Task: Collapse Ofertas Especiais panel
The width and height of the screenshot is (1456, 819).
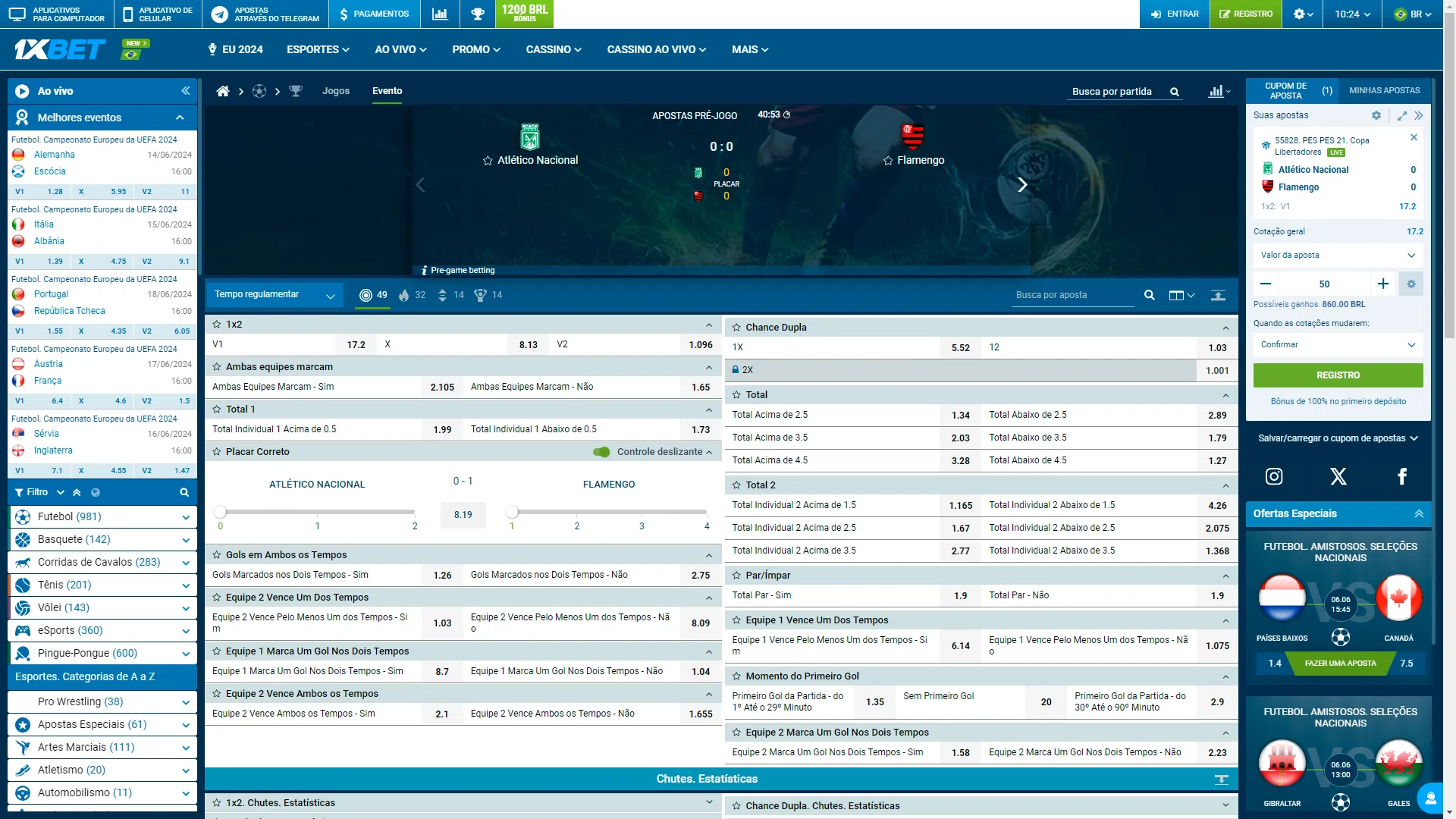Action: point(1419,513)
